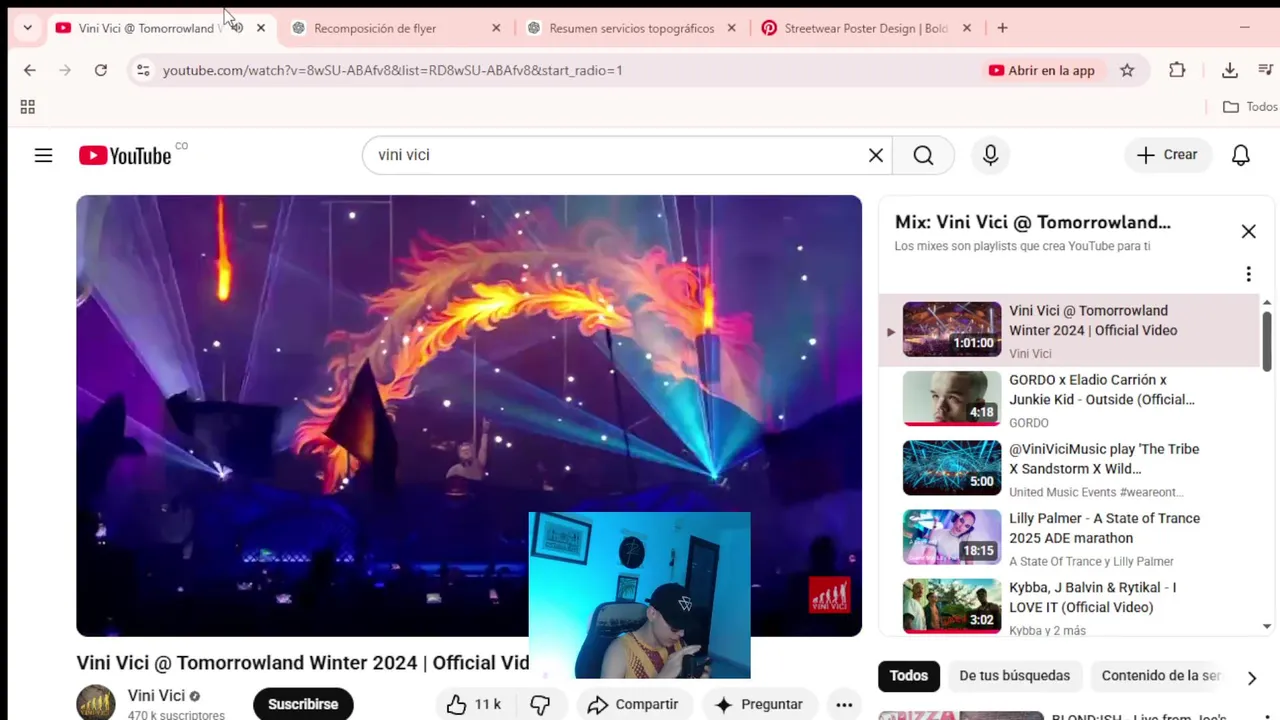Screen dimensions: 1280x720
Task: Select the Todos filter chip
Action: point(909,676)
